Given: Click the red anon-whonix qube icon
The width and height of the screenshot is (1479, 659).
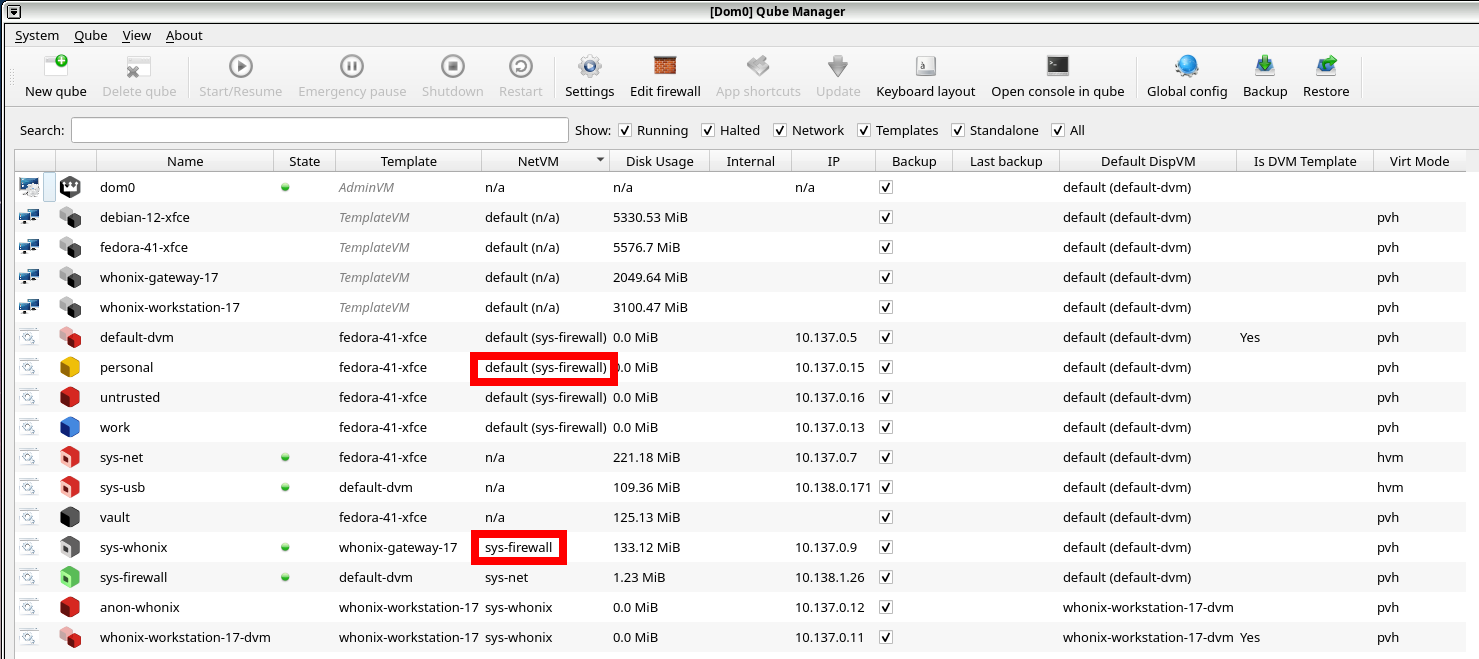Looking at the screenshot, I should [x=69, y=607].
